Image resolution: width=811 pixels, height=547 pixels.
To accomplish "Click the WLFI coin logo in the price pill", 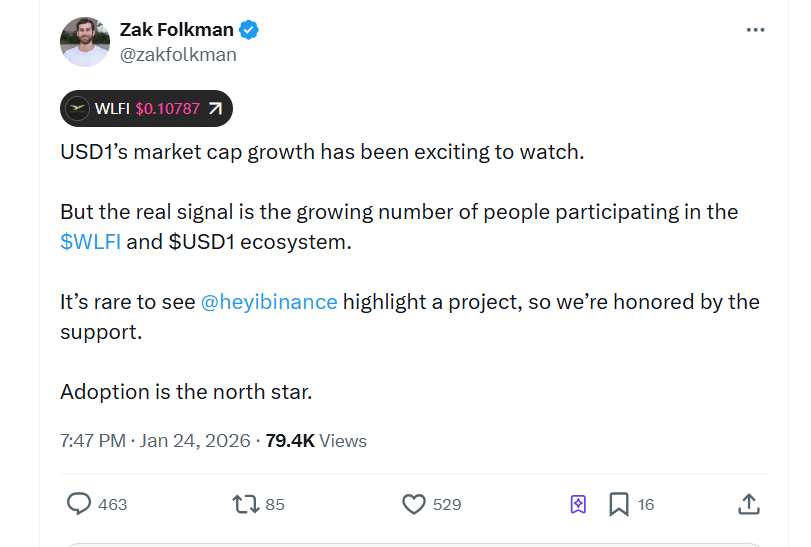I will pos(78,109).
